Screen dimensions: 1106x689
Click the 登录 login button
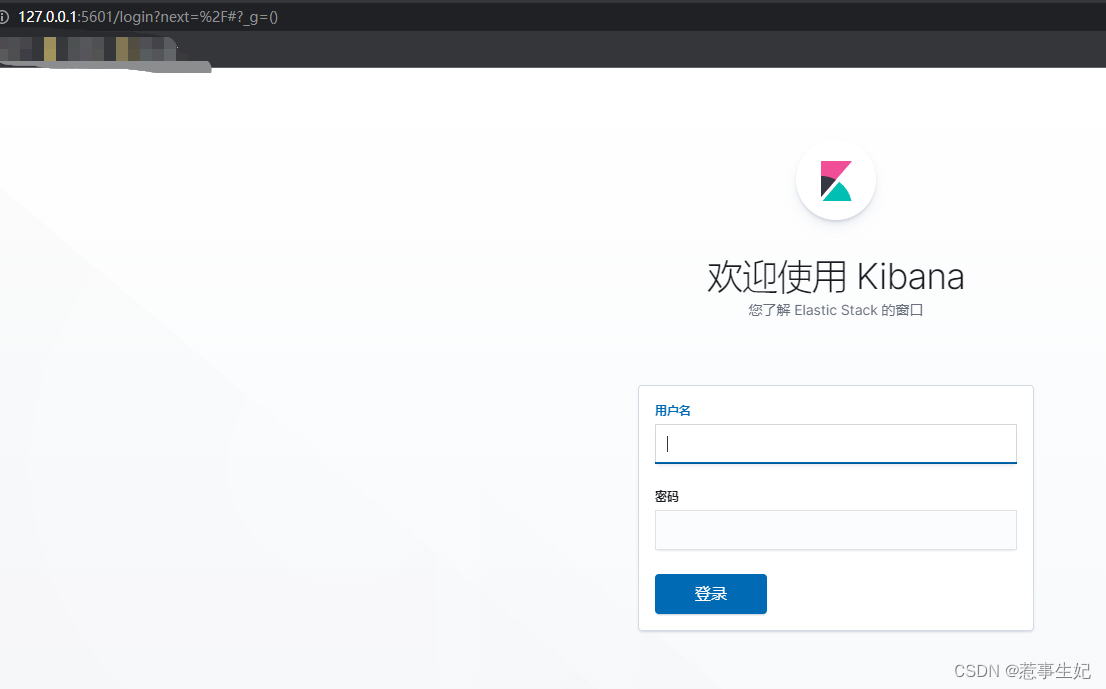pyautogui.click(x=710, y=594)
